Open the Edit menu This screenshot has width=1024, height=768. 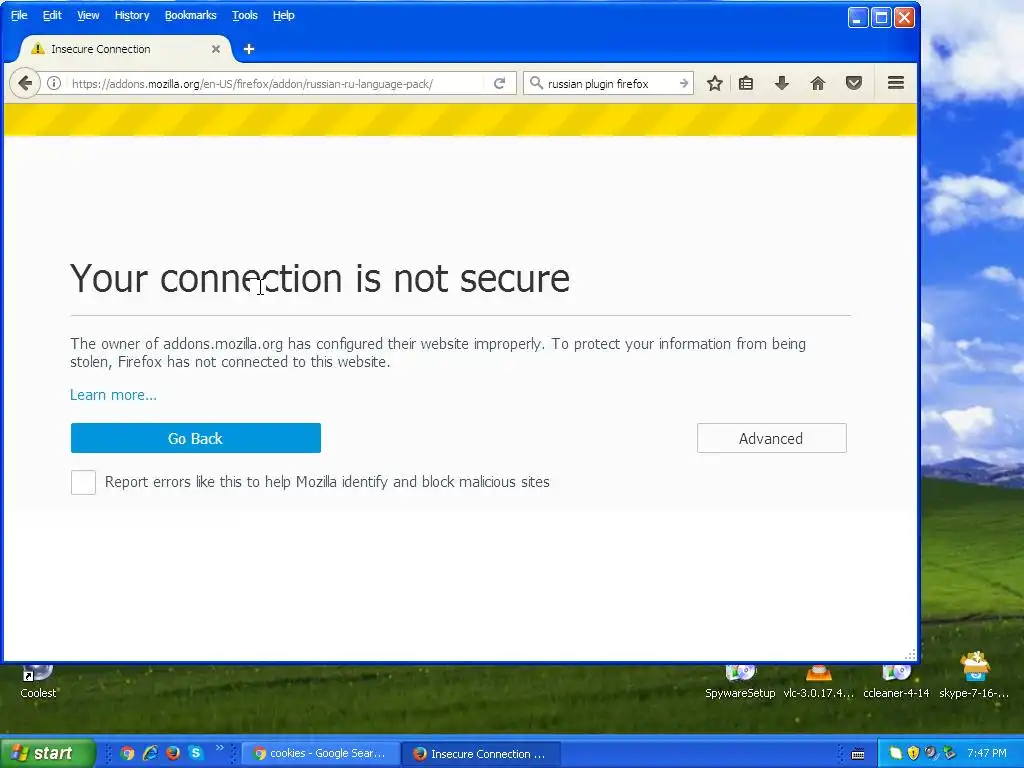[x=52, y=15]
